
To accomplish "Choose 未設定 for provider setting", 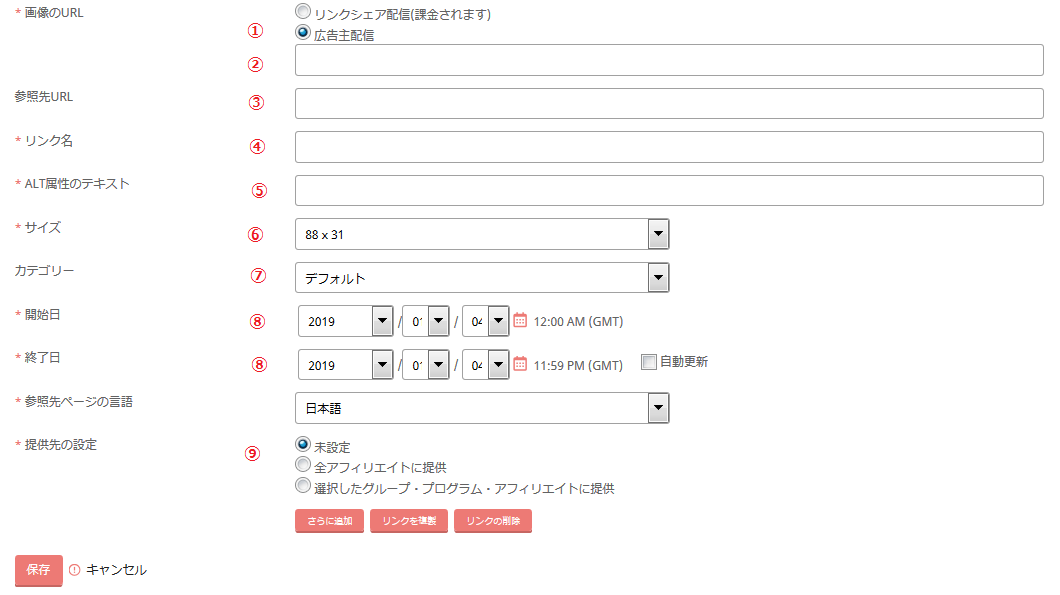I will pos(303,444).
